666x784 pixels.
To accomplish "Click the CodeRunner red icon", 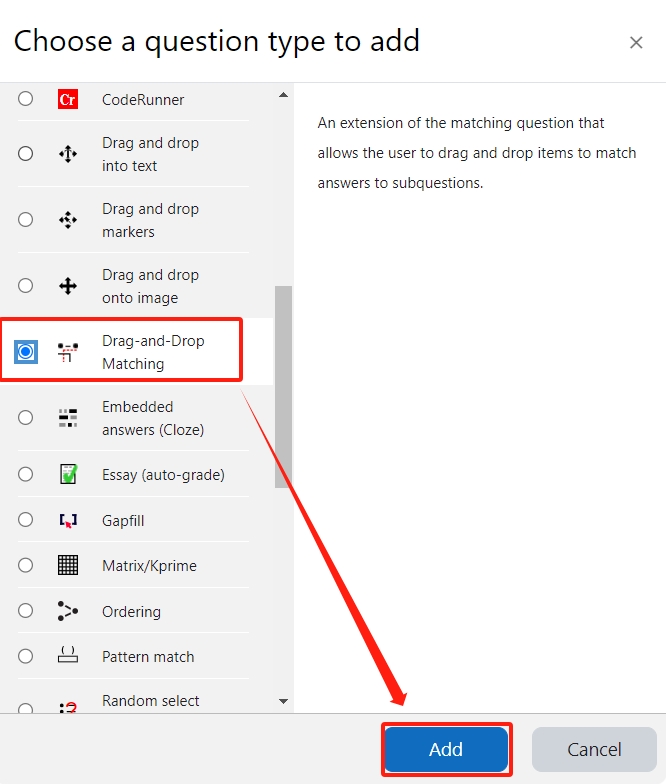I will [68, 99].
